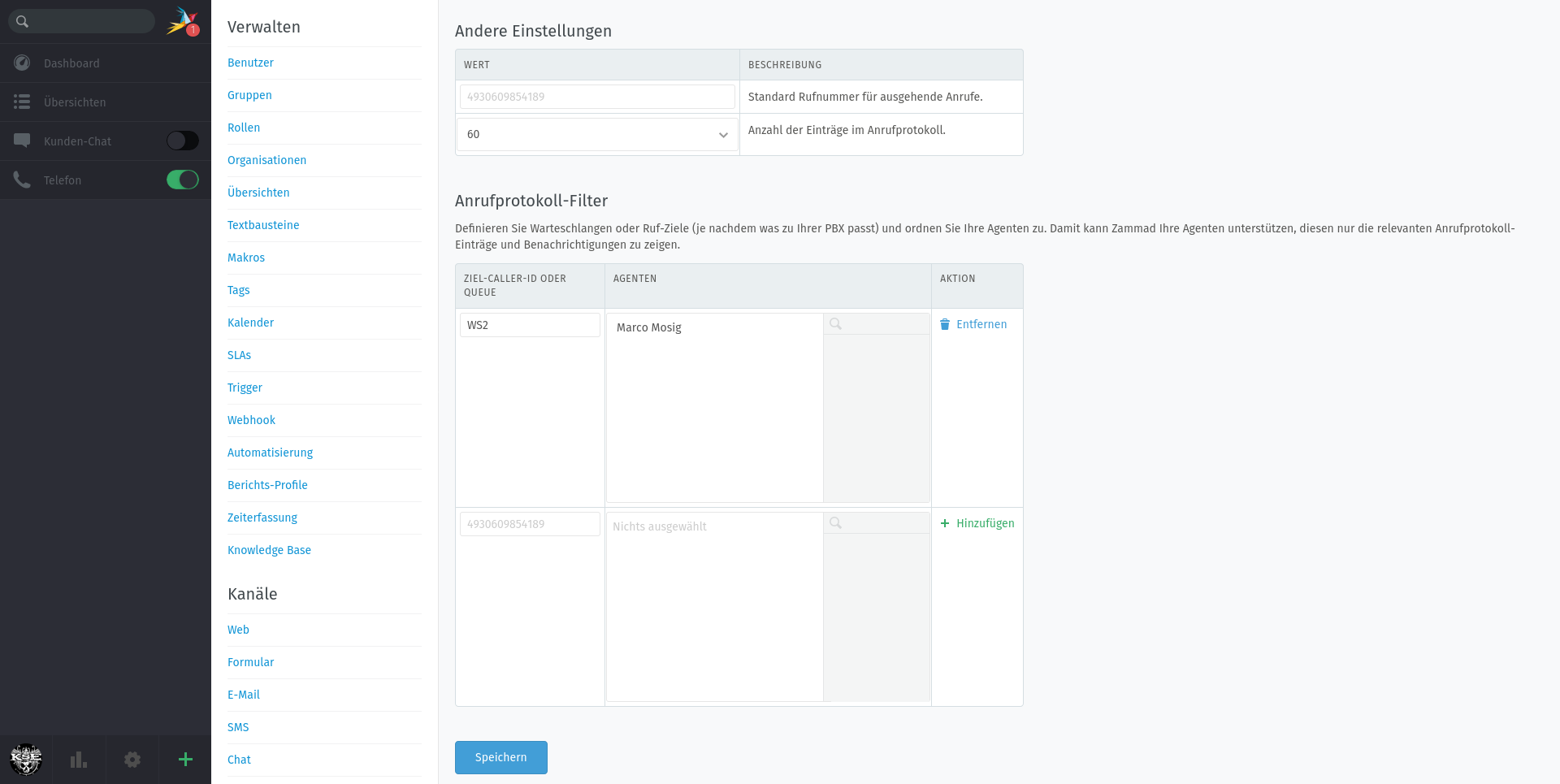Open the Knowledge Base link
The height and width of the screenshot is (784, 1560).
click(269, 550)
